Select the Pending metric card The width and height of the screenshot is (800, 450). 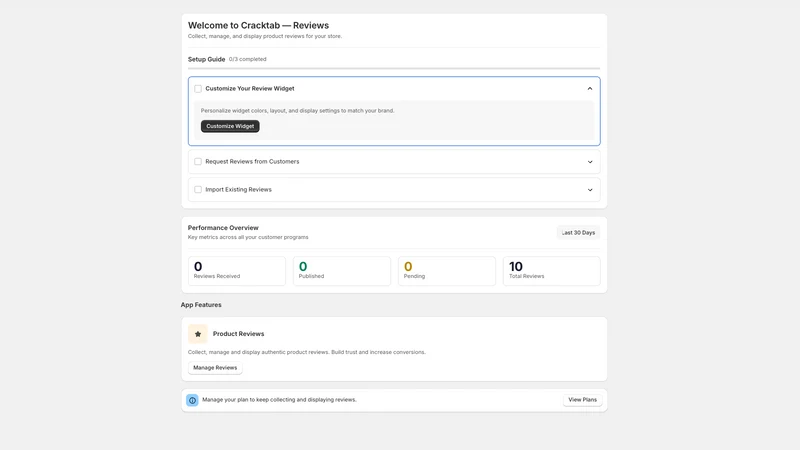click(x=447, y=271)
